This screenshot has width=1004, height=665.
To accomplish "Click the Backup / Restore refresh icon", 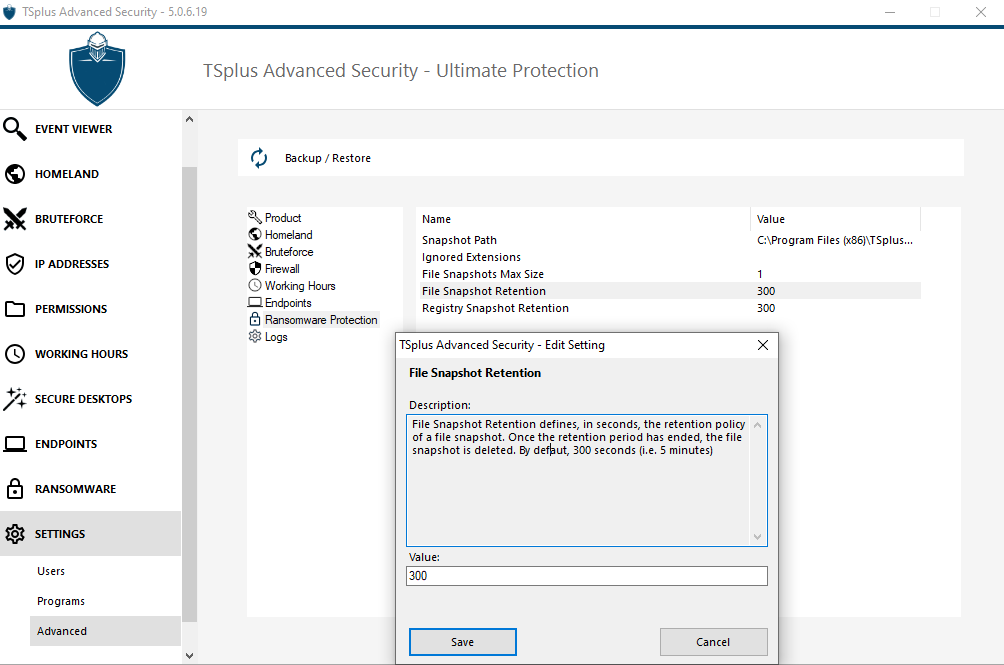I will tap(259, 158).
